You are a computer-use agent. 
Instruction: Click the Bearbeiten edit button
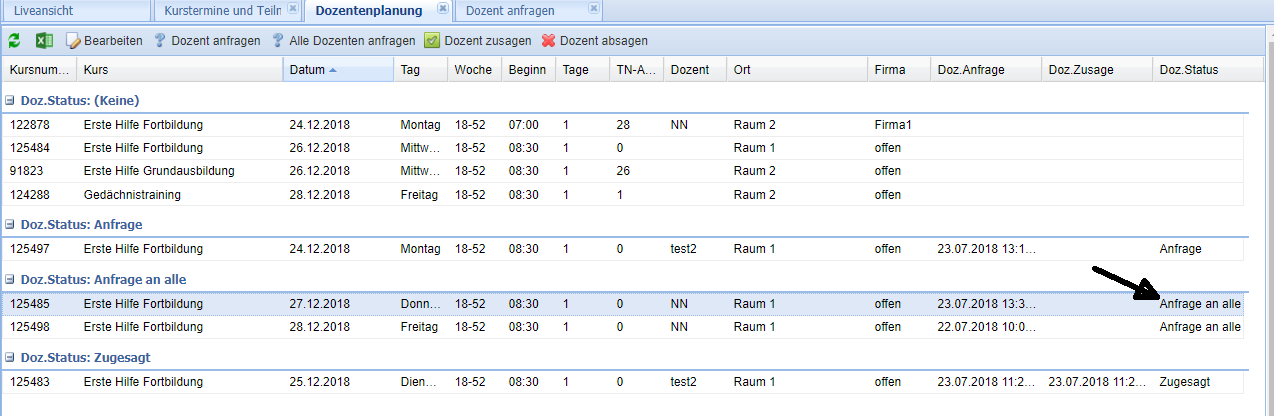104,41
